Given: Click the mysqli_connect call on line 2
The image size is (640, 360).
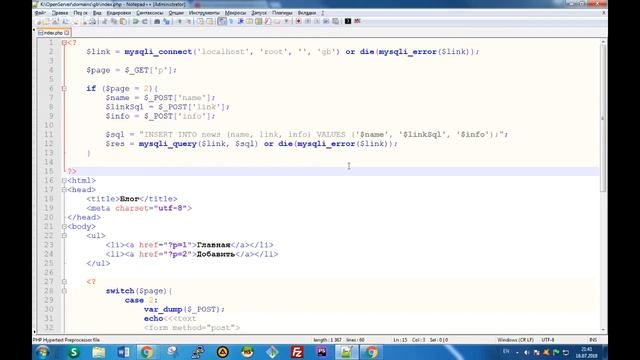Looking at the screenshot, I should 158,52.
